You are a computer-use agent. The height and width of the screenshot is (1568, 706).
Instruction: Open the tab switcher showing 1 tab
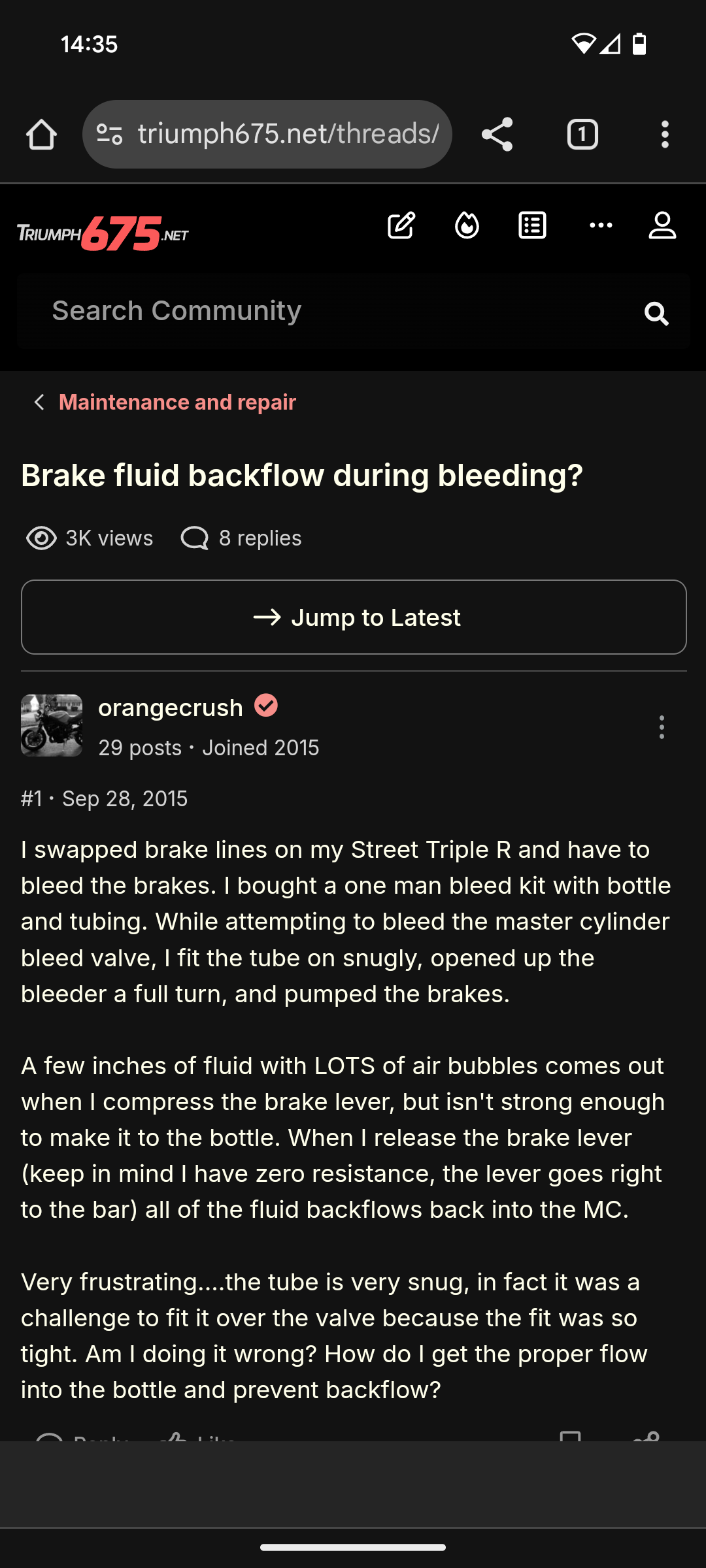pyautogui.click(x=582, y=135)
